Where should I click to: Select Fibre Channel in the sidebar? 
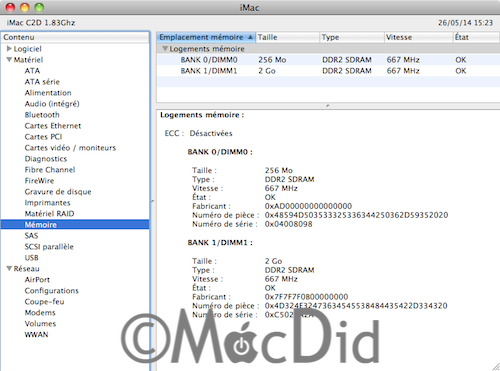click(x=50, y=170)
